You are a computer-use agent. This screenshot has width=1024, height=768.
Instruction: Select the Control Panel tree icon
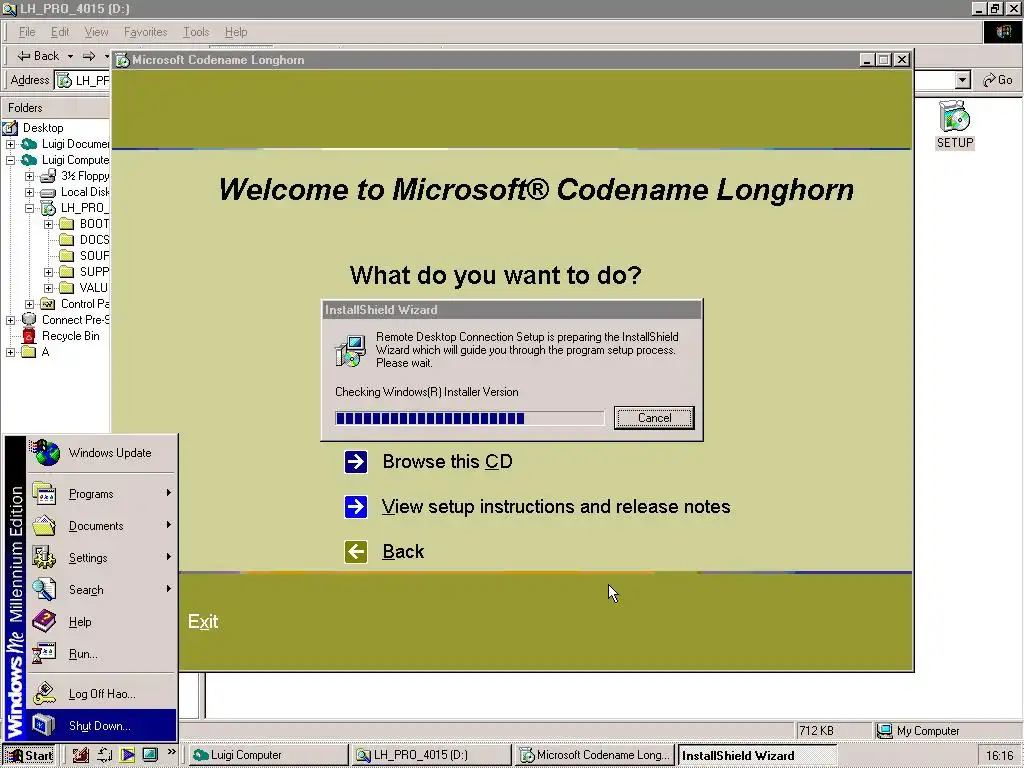(x=48, y=304)
